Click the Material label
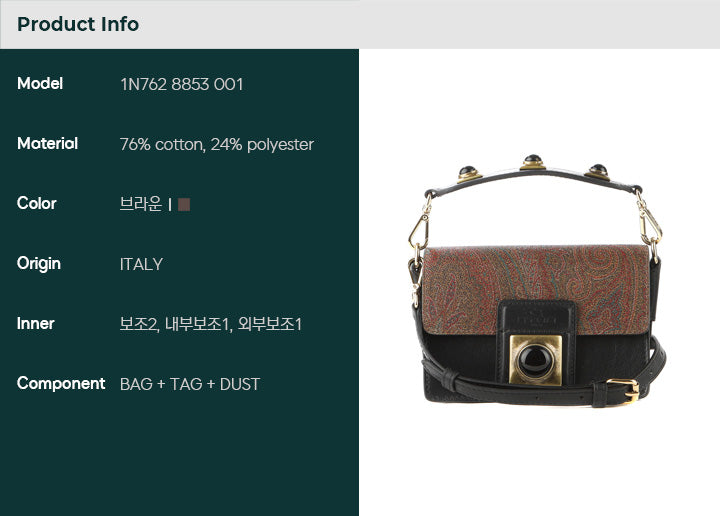This screenshot has width=720, height=516. pos(47,144)
